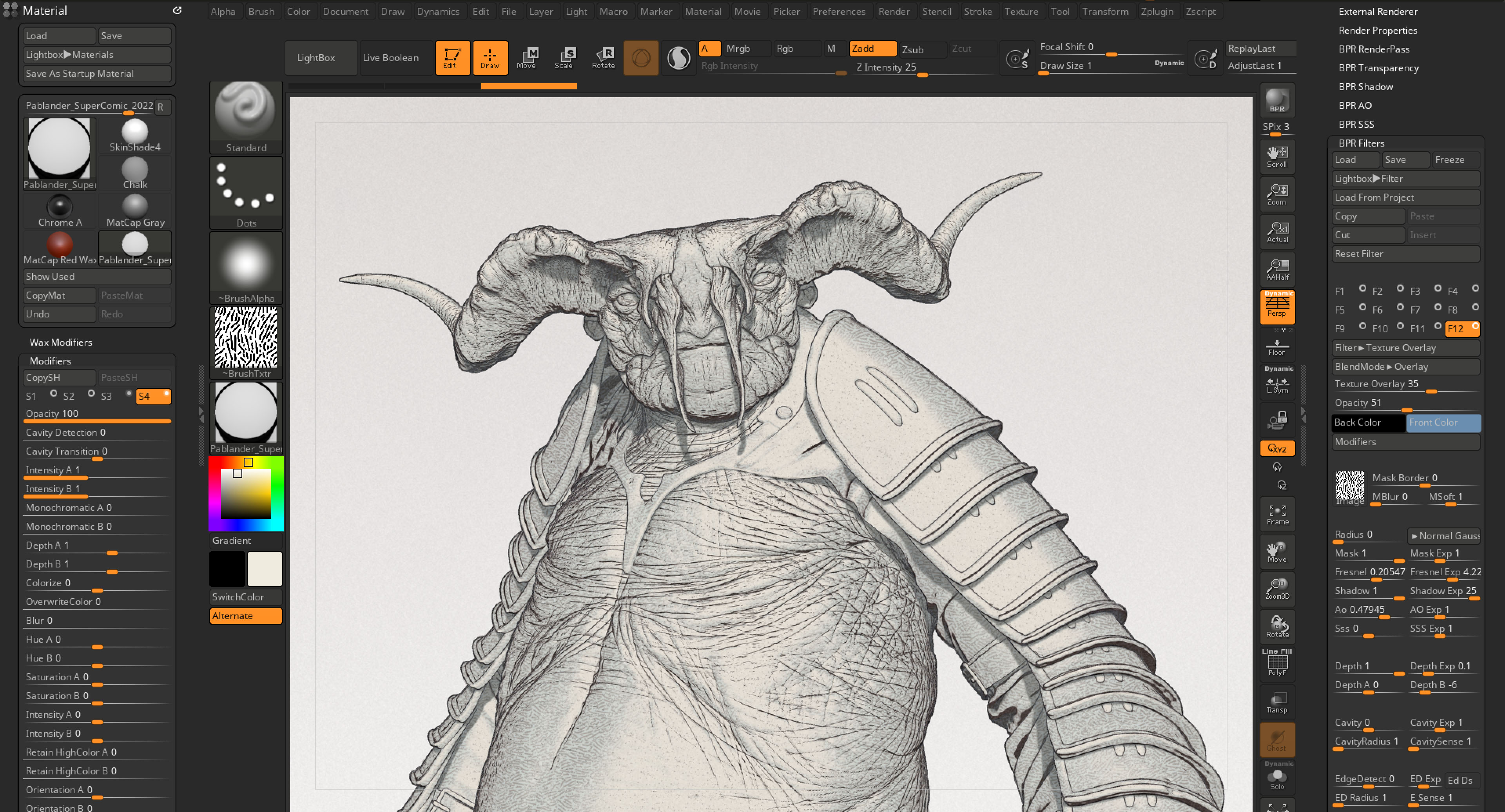Select the Scale tool in top toolbar
The height and width of the screenshot is (812, 1505).
564,58
